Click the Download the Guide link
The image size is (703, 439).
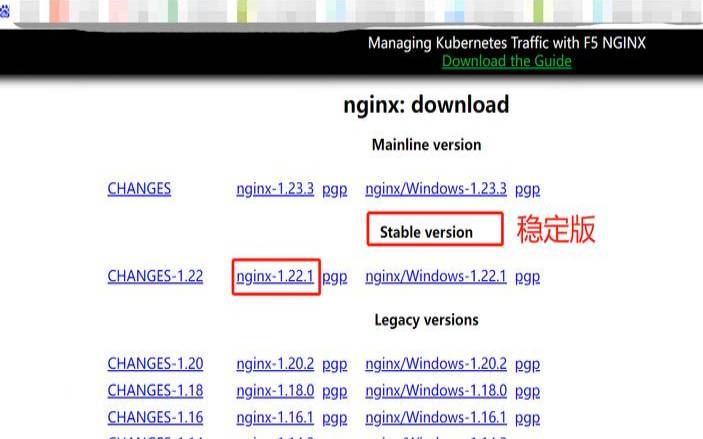coord(507,61)
